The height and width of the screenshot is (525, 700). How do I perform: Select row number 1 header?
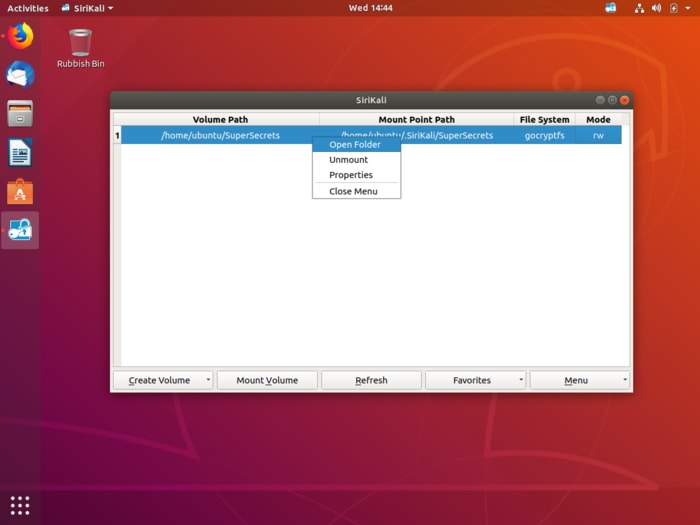pos(117,135)
